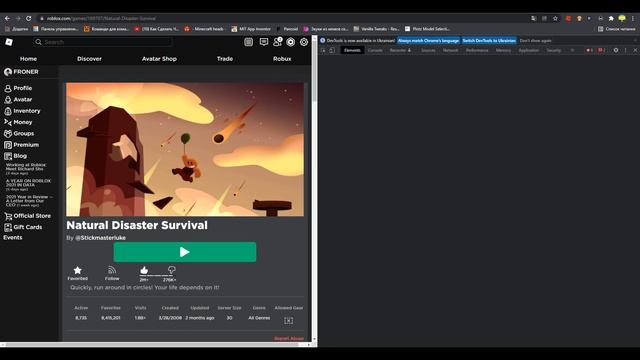This screenshot has height=360, width=640.
Task: Open the Discover nav item
Action: (x=89, y=59)
